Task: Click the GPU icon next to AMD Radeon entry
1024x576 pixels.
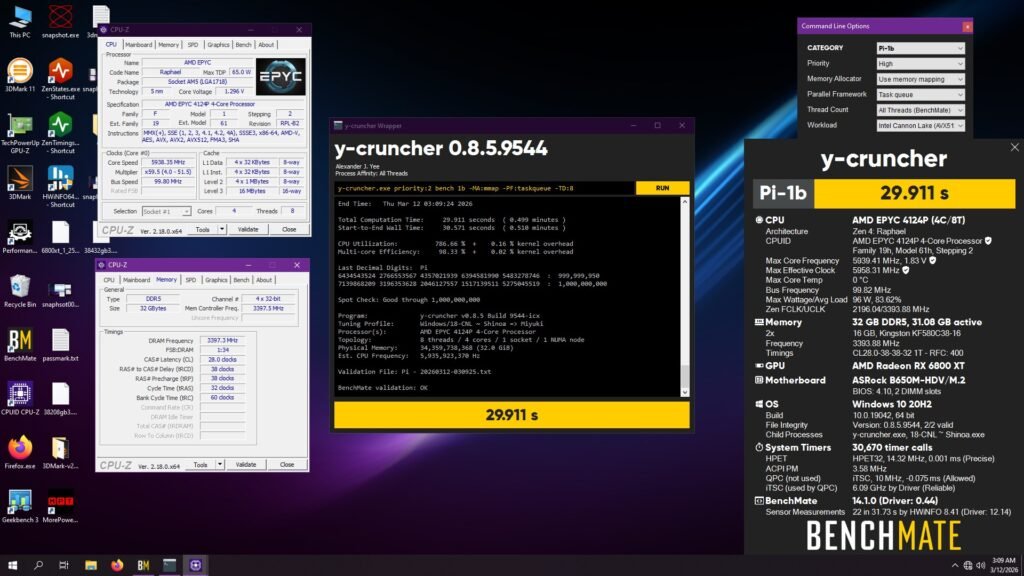Action: coord(757,366)
